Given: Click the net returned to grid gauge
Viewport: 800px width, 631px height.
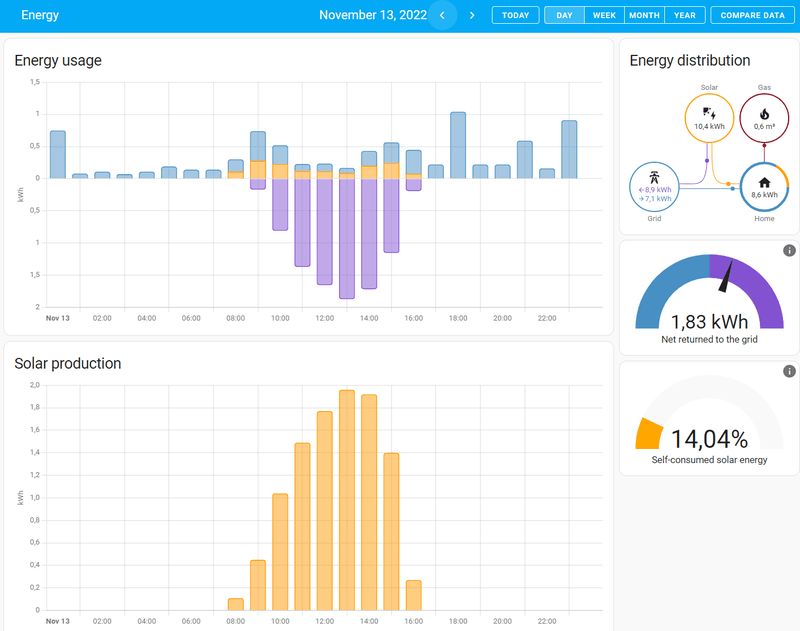Looking at the screenshot, I should click(709, 295).
